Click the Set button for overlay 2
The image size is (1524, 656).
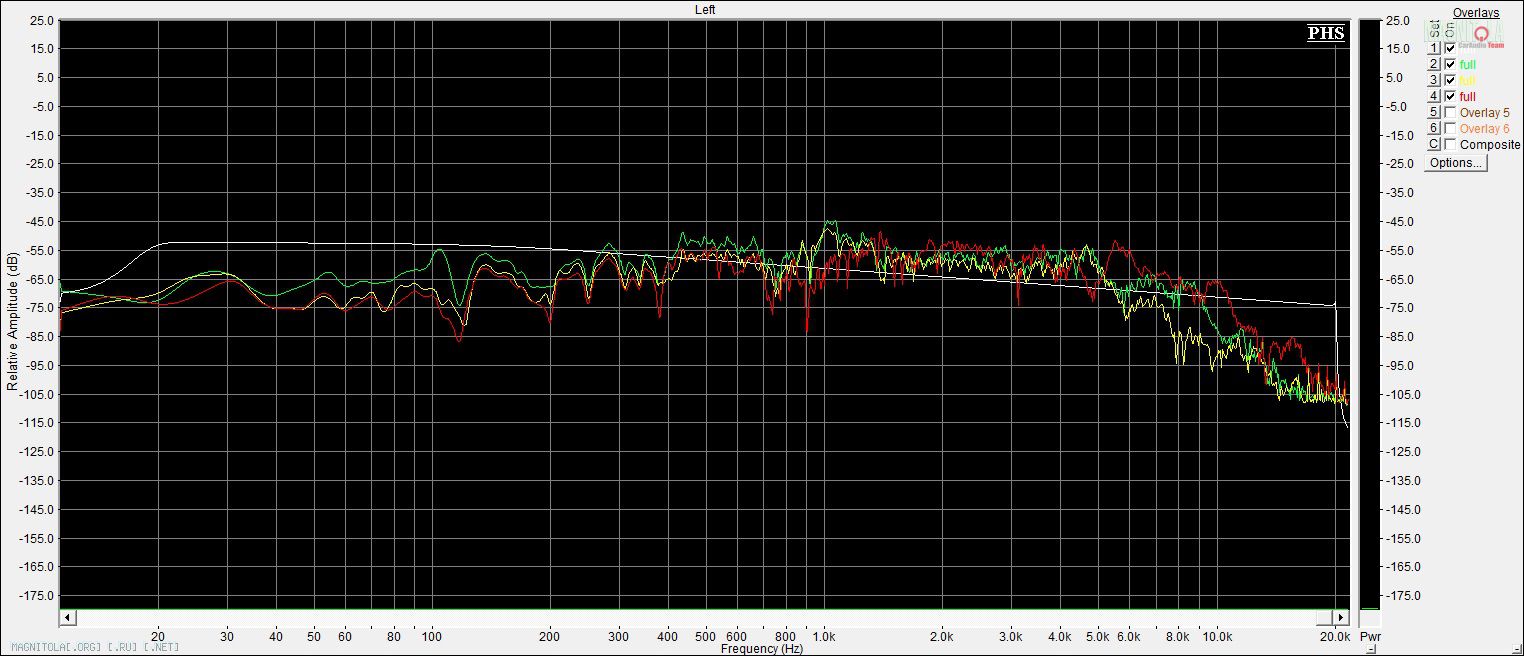click(x=1433, y=64)
